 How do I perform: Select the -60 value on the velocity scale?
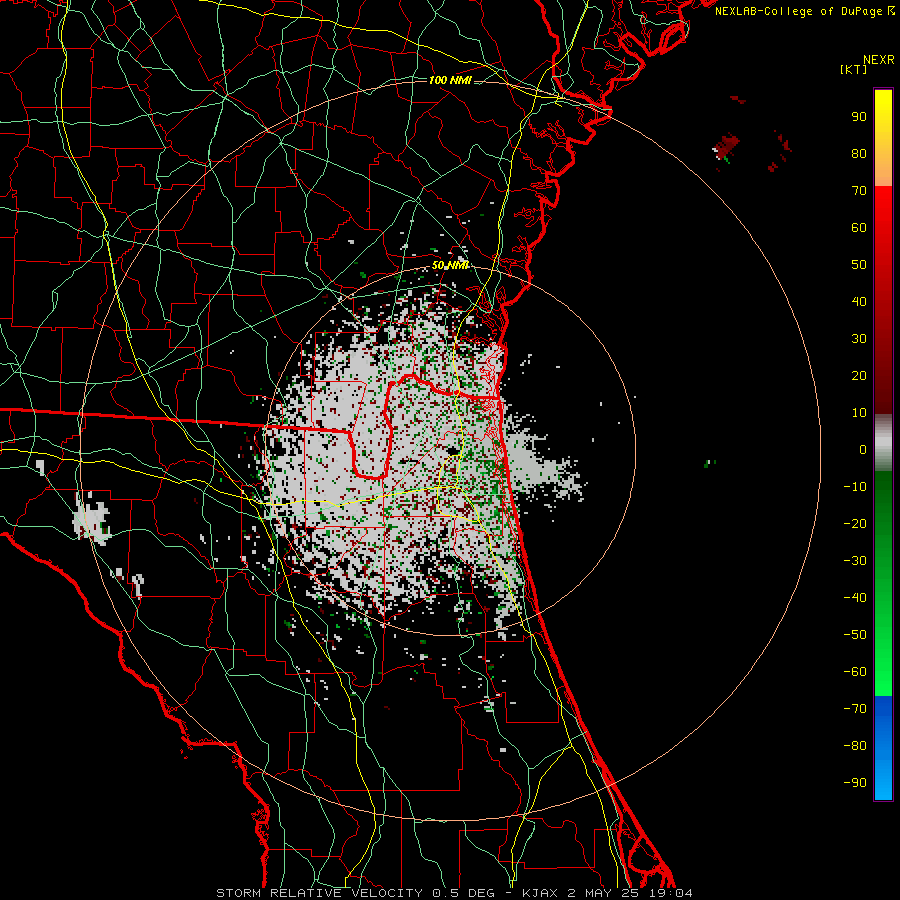point(855,672)
